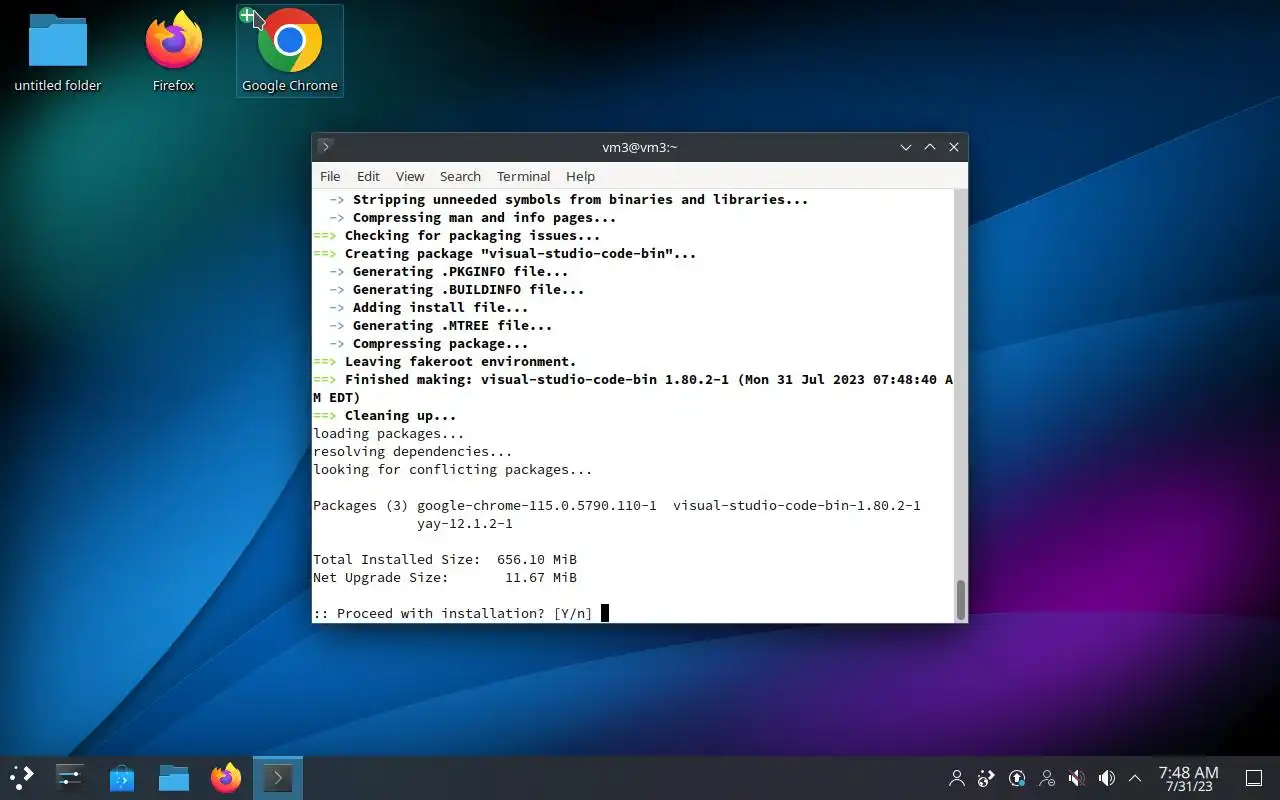Click the 'Cleaning up...' line

click(384, 415)
